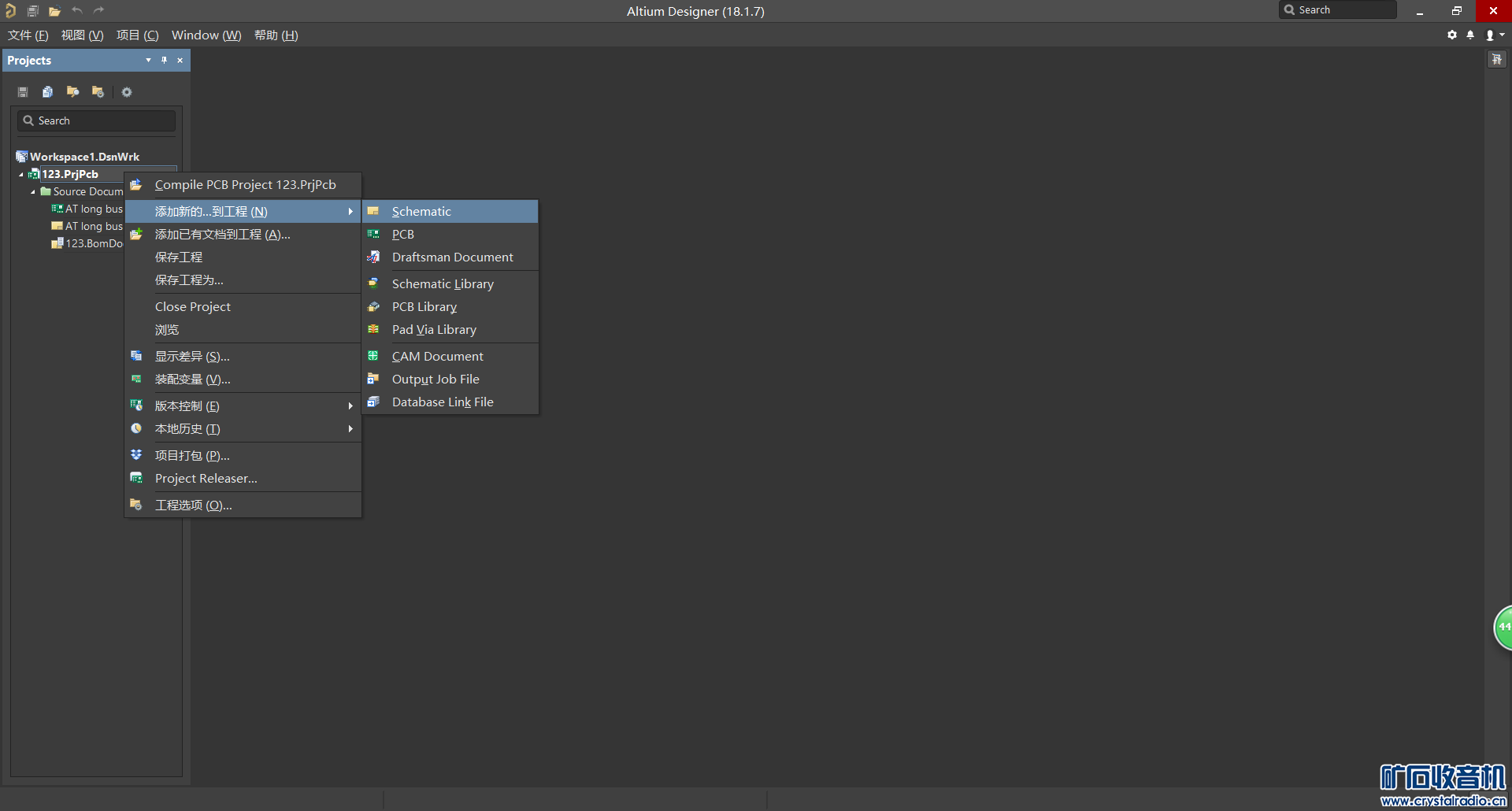Collapse the 123.PrjPcb project node
Viewport: 1512px width, 811px height.
[21, 175]
